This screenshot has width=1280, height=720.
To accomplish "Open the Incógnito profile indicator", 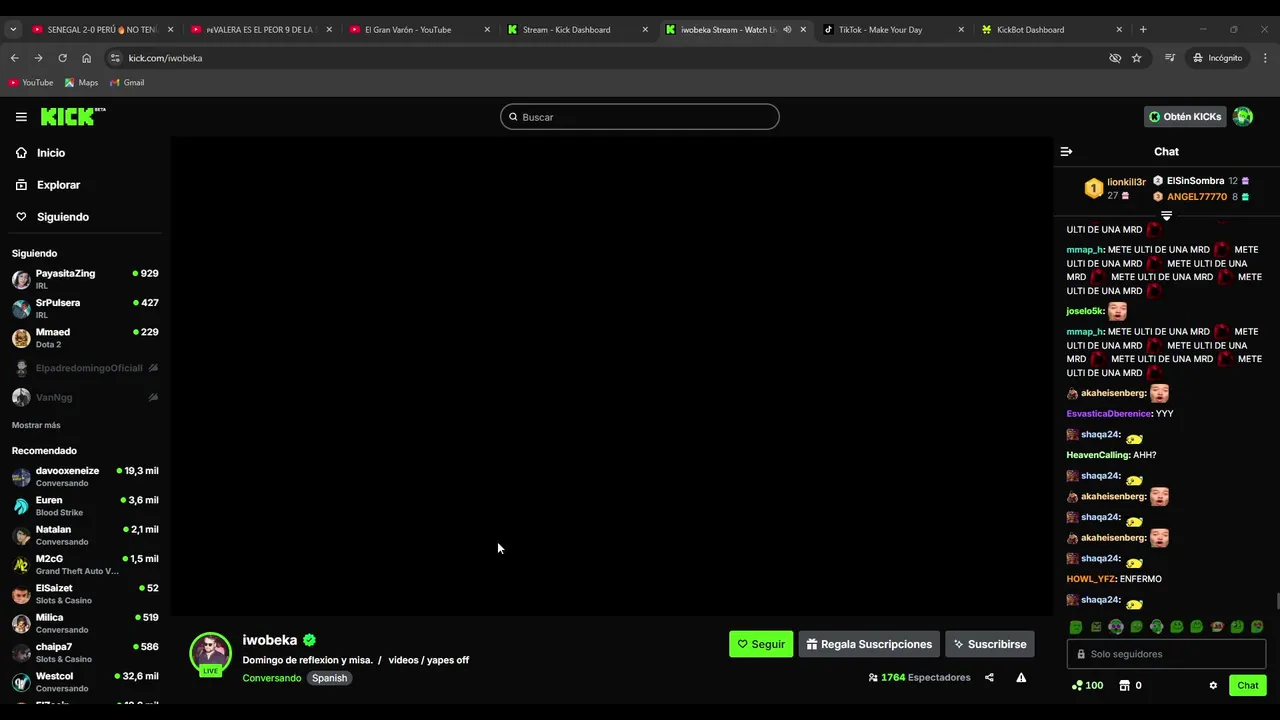I will tap(1217, 58).
